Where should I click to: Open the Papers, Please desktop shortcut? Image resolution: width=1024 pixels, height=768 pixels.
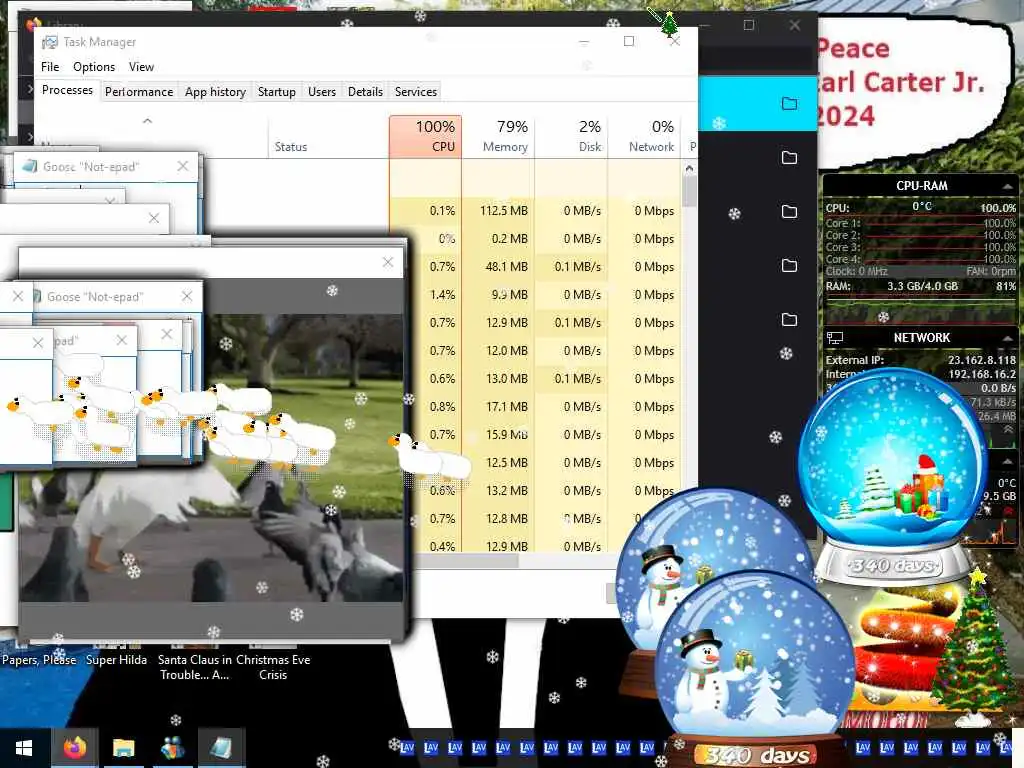39,660
